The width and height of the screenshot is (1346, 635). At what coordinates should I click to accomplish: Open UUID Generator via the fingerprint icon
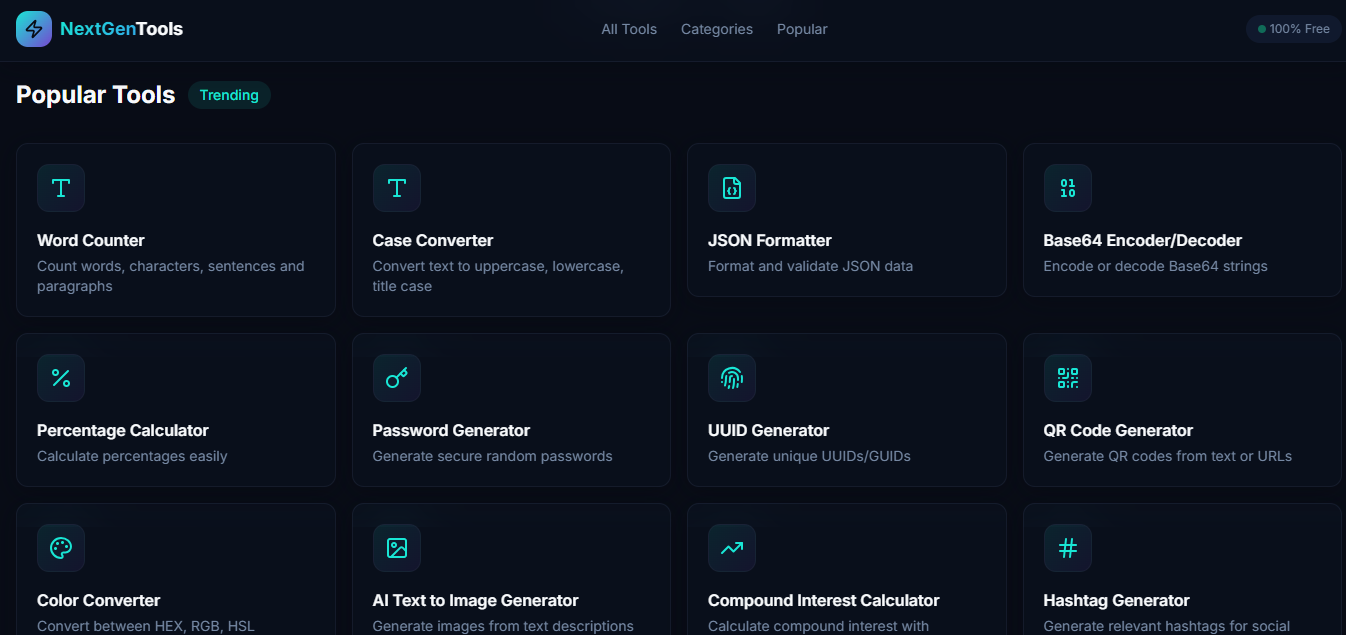[x=732, y=378]
